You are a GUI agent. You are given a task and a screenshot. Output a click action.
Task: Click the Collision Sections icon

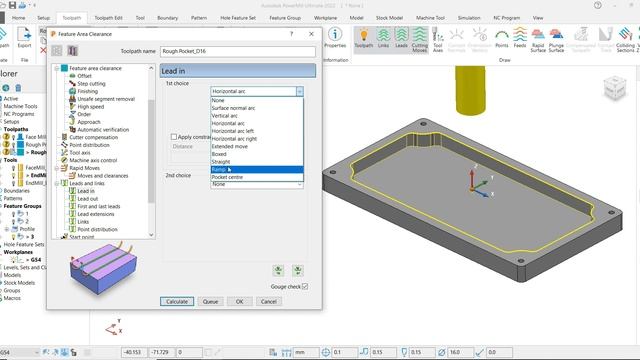pyautogui.click(x=625, y=40)
